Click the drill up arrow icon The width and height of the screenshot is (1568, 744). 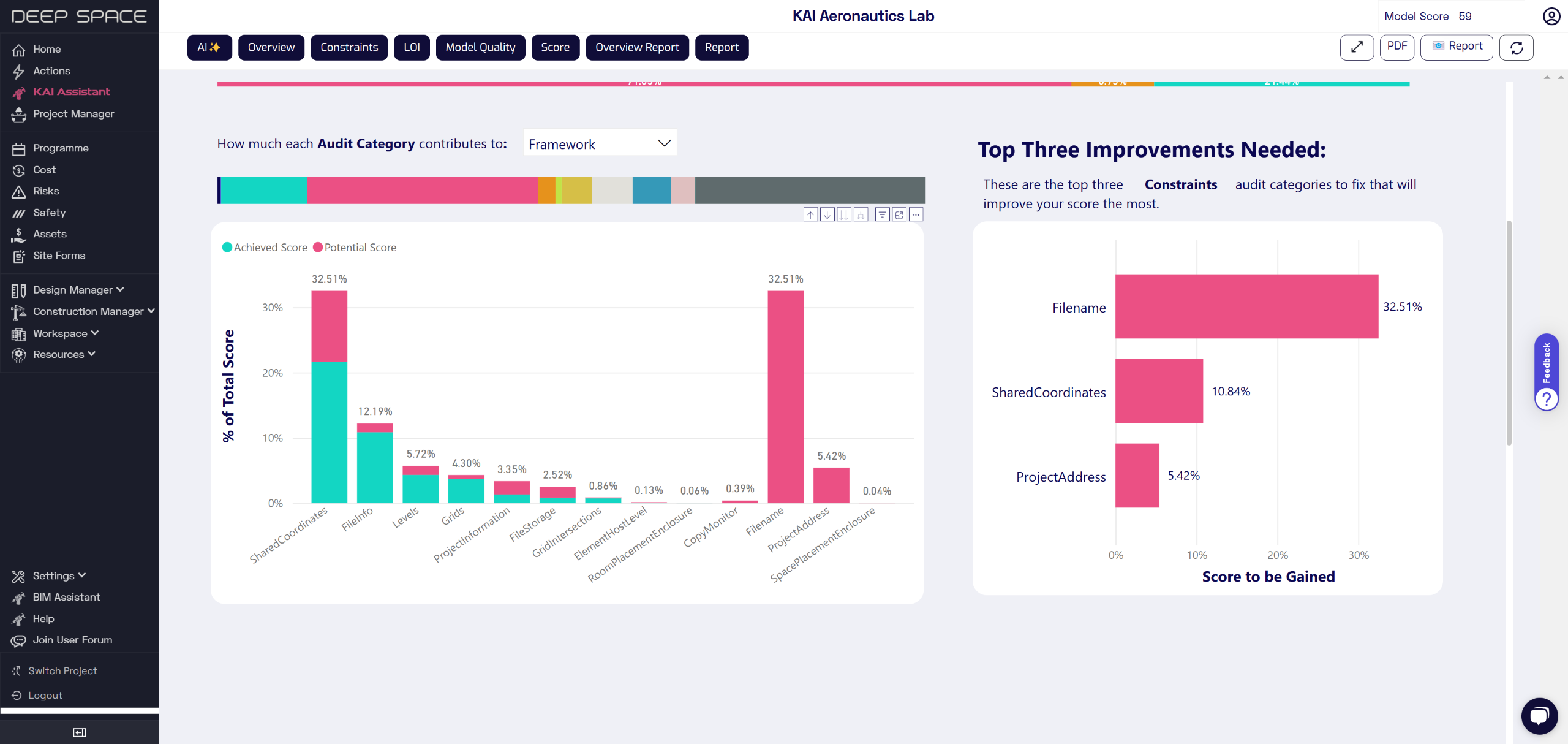(810, 214)
